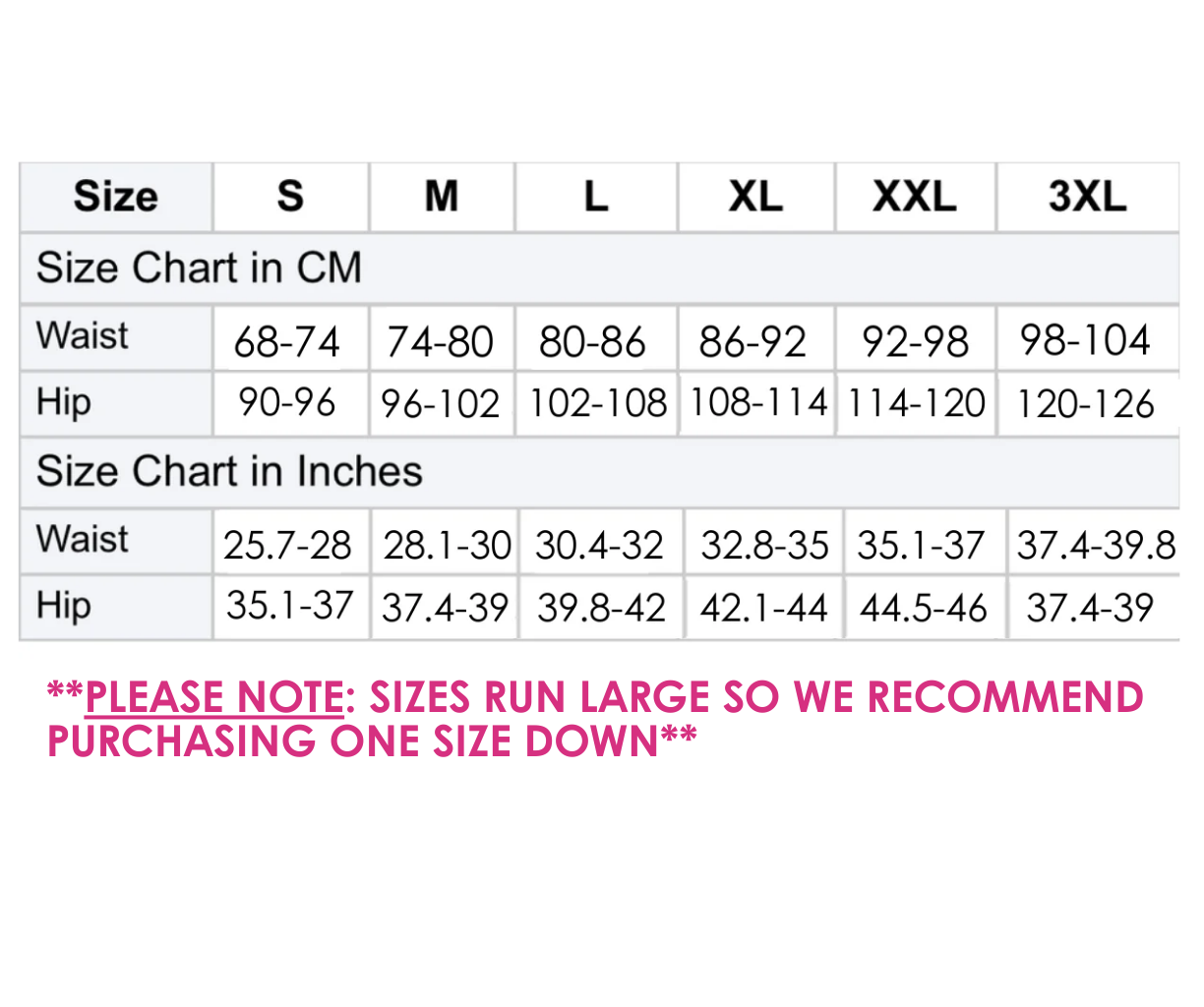Select the 68-74 waist cell
Viewport: 1204px width, 1007px height.
pyautogui.click(x=286, y=342)
